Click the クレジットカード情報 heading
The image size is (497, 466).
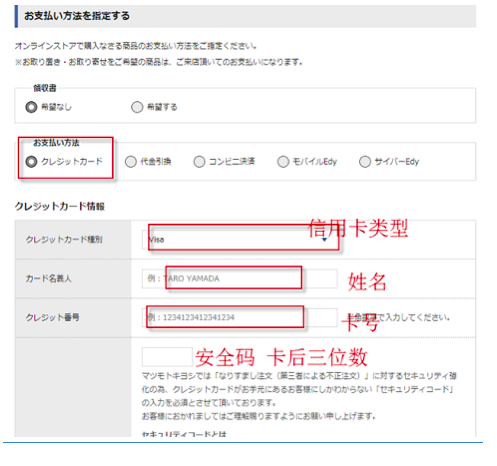(x=60, y=206)
